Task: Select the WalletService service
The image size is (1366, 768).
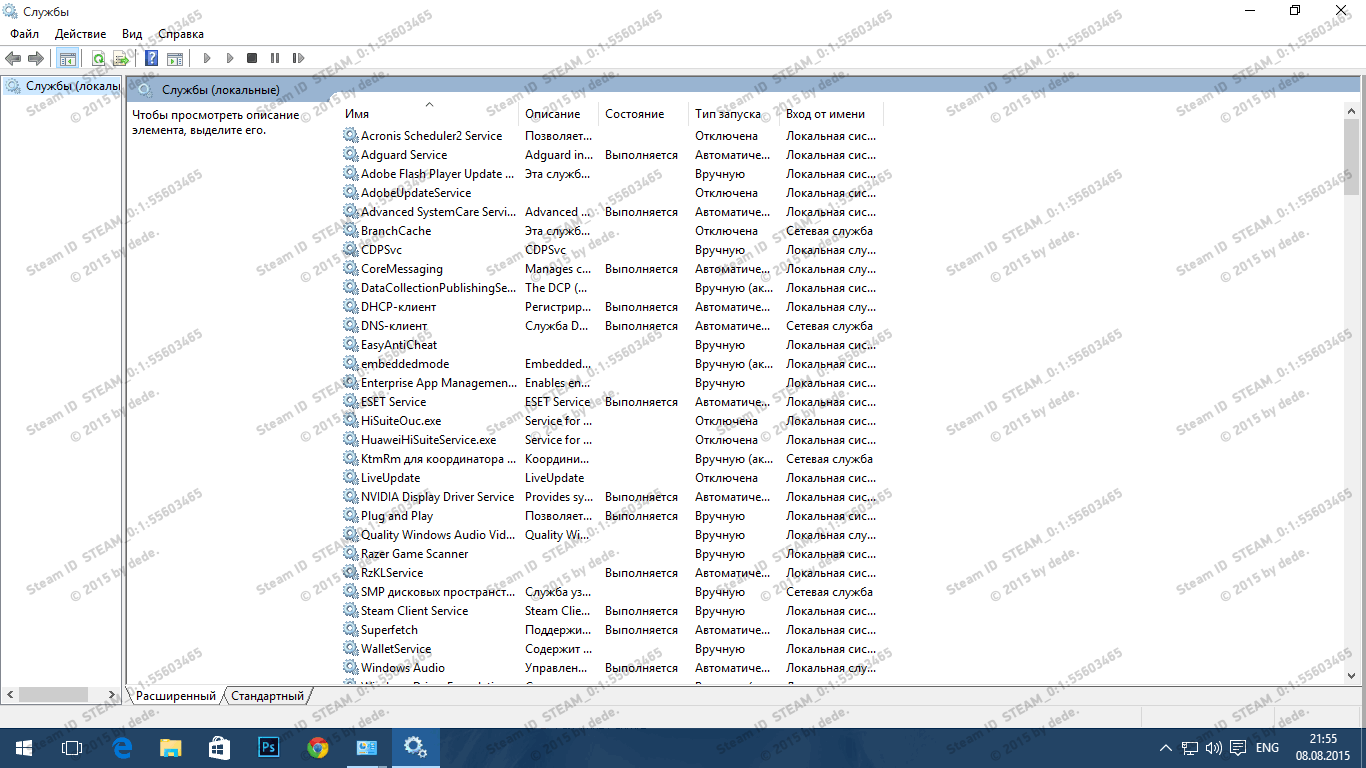Action: click(x=396, y=649)
